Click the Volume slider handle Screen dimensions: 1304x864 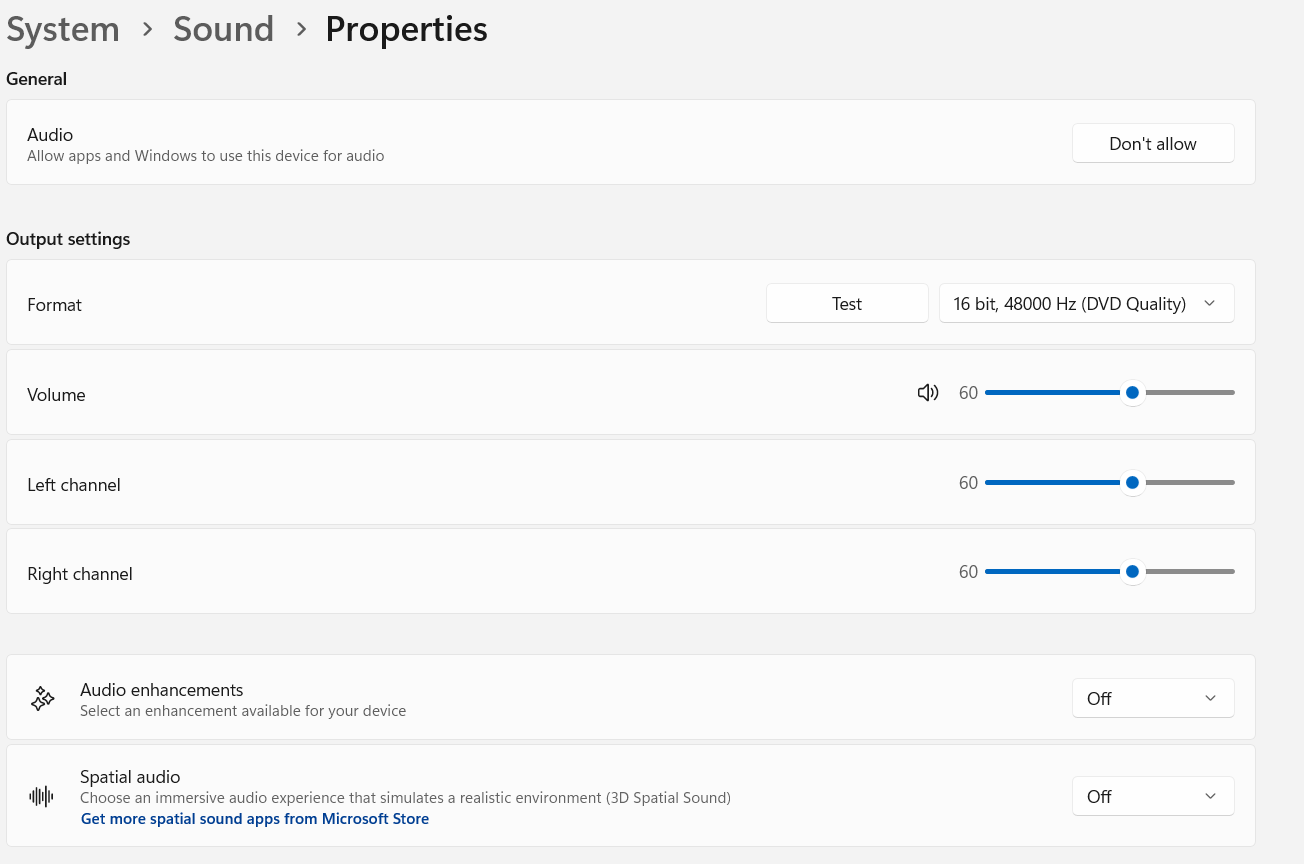coord(1132,393)
